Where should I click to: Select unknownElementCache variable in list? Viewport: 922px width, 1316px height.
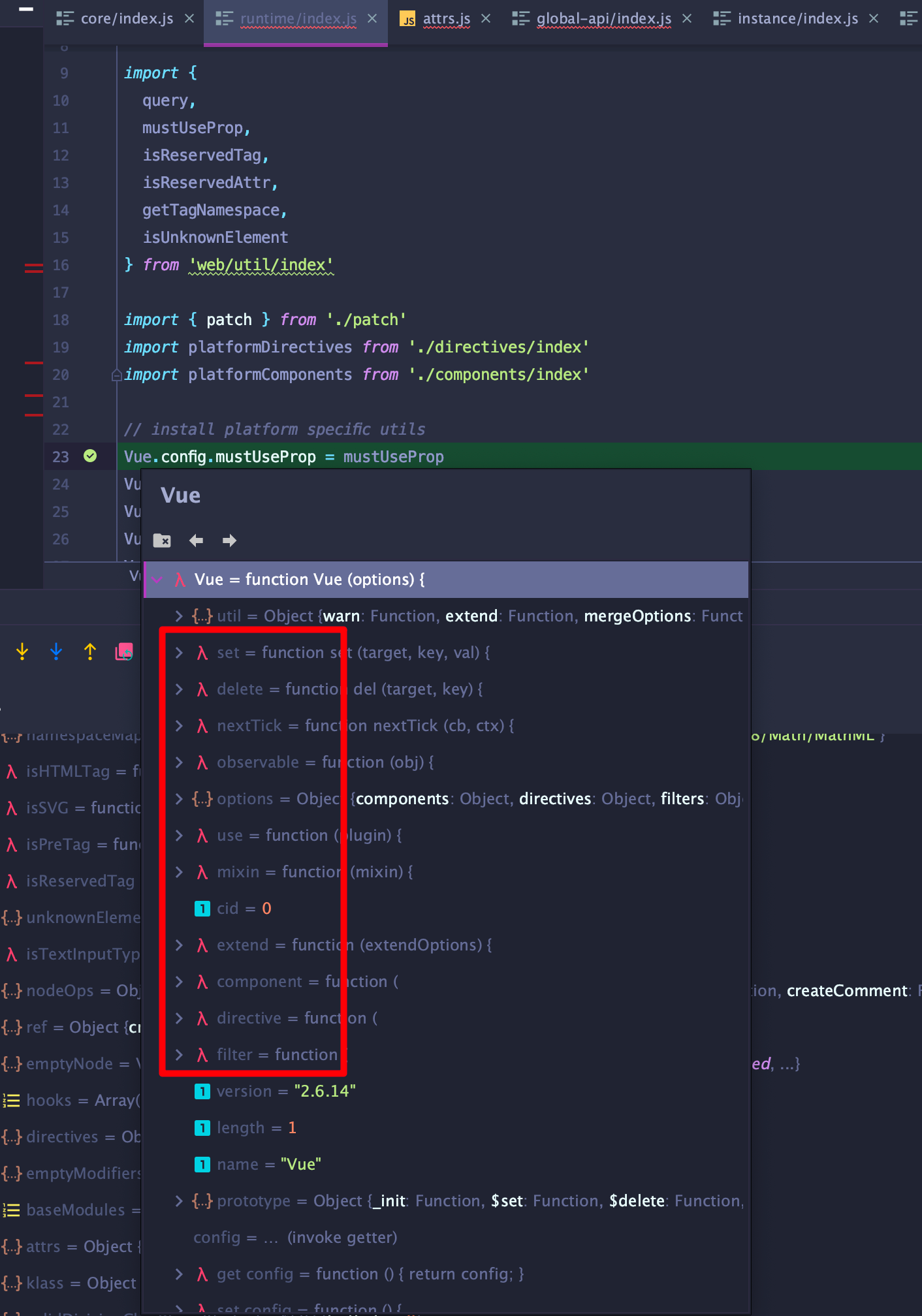[71, 918]
